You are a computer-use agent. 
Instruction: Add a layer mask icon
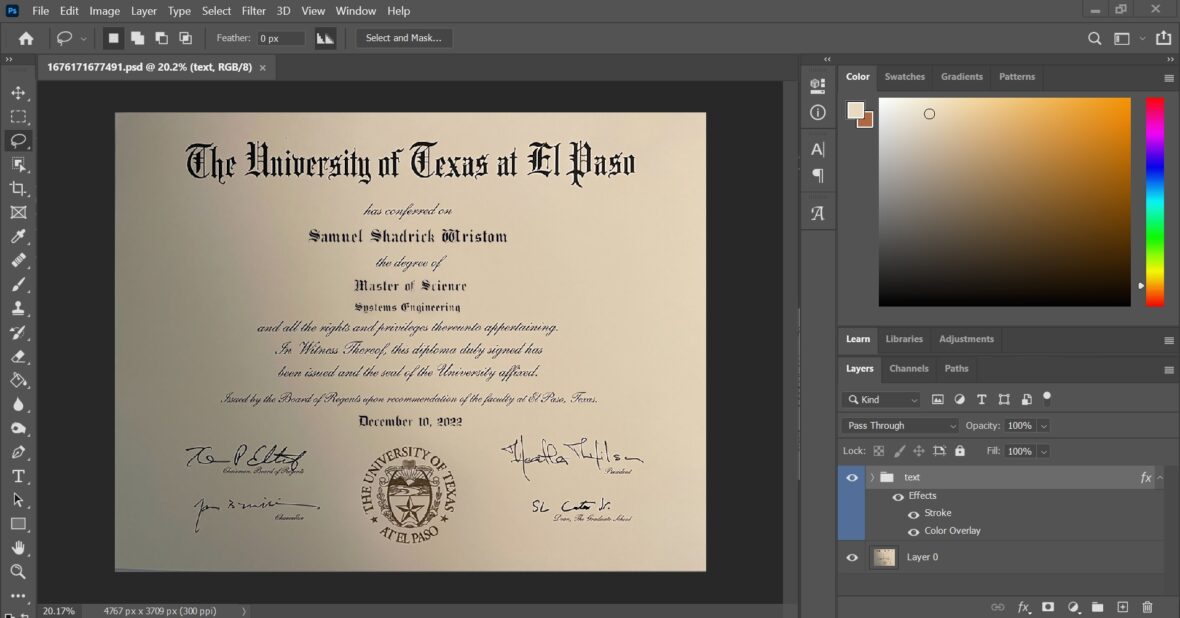pyautogui.click(x=1048, y=607)
